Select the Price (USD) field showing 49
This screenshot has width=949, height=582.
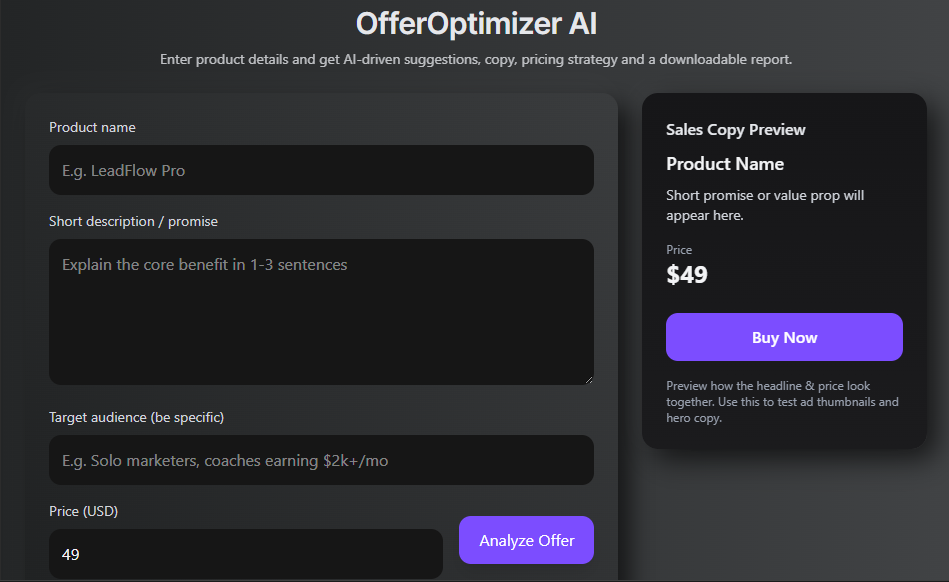click(x=245, y=554)
